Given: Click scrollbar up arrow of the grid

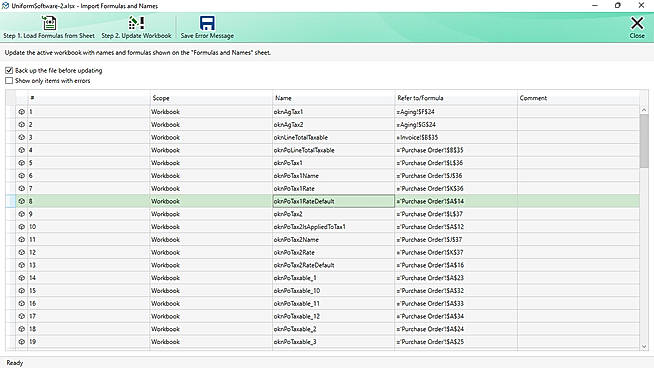Looking at the screenshot, I should (x=644, y=110).
